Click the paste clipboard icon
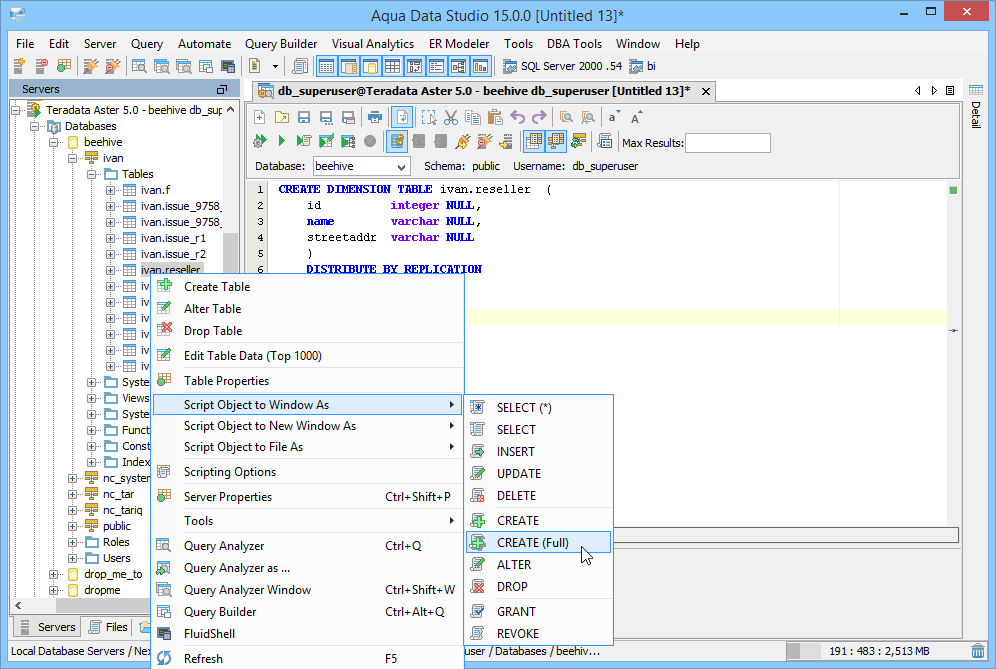 click(x=495, y=118)
